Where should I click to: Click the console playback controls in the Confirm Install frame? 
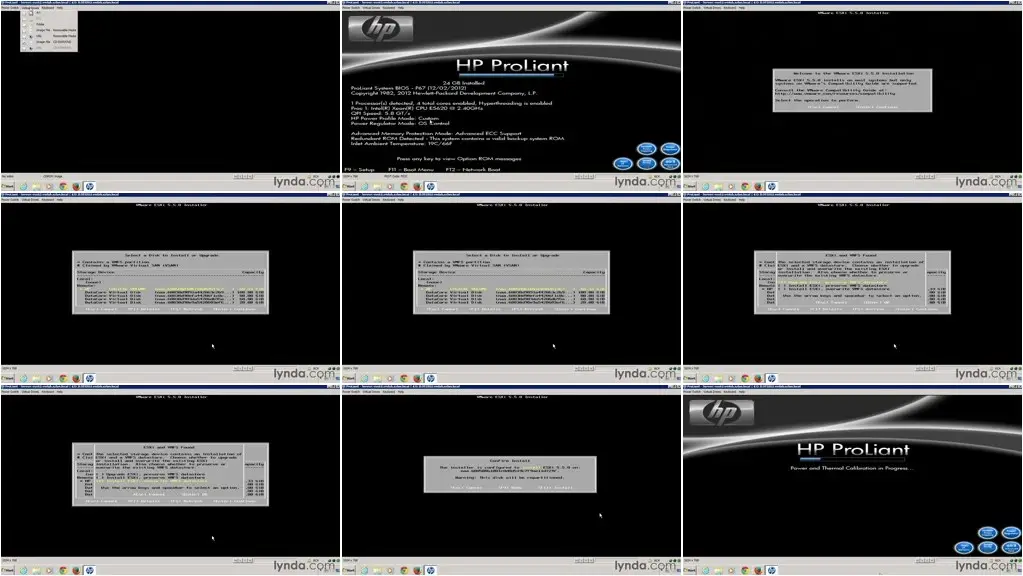[x=585, y=560]
